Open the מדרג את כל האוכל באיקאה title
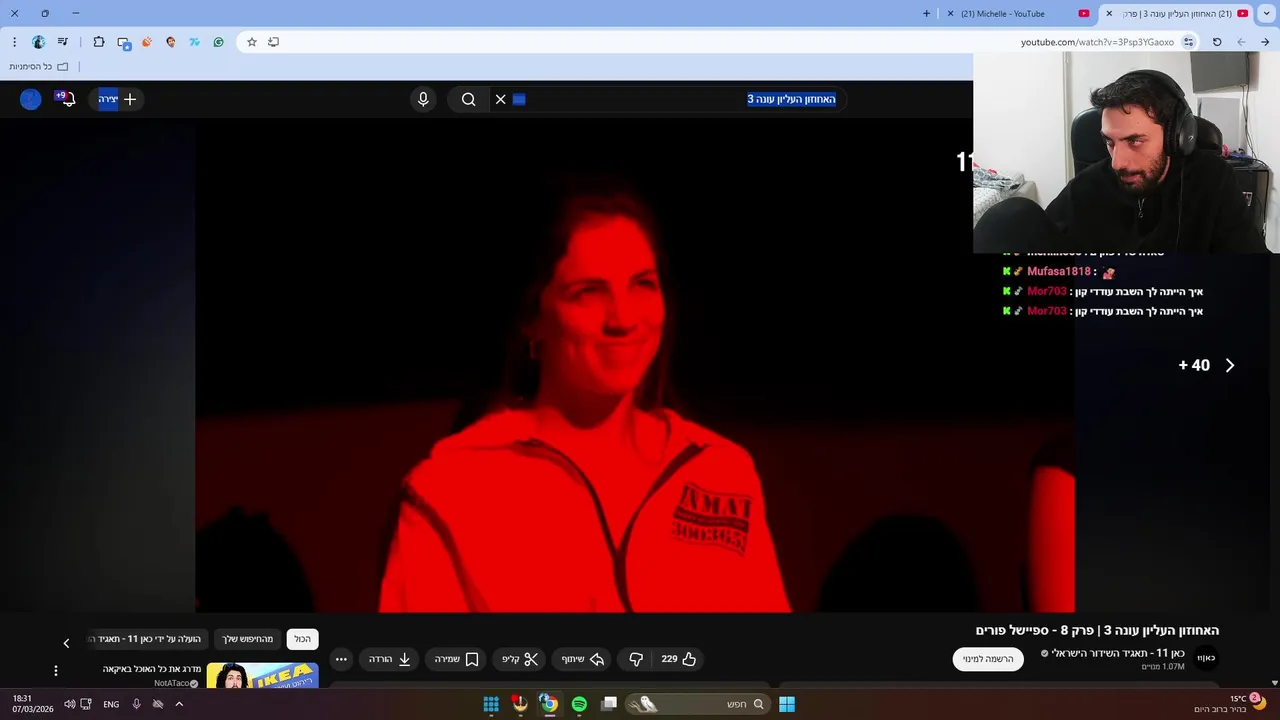The image size is (1280, 720). pyautogui.click(x=152, y=669)
